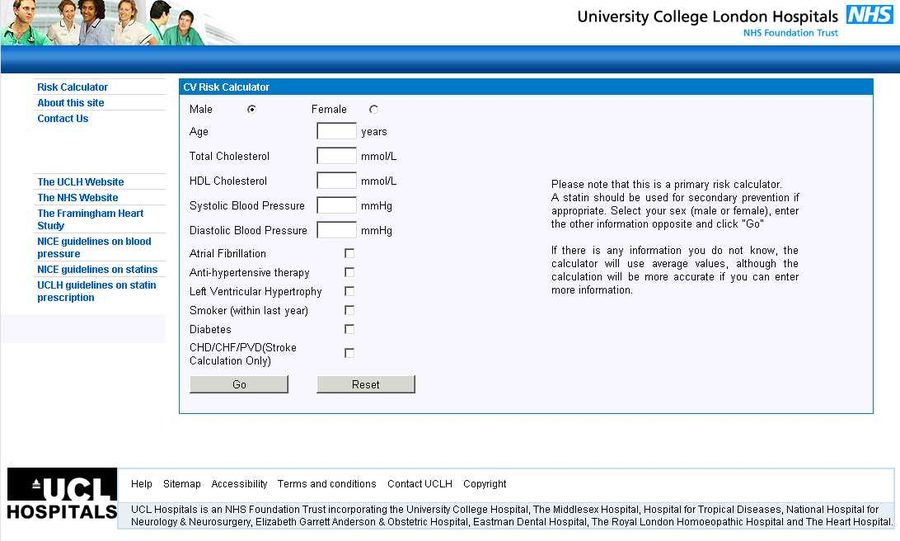900x541 pixels.
Task: Check Left Ventricular Hypertrophy
Action: point(349,291)
